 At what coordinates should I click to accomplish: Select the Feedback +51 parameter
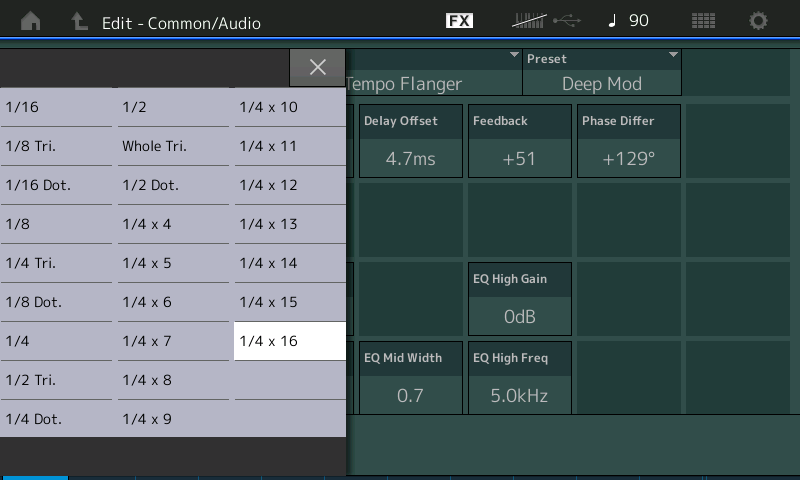point(520,141)
